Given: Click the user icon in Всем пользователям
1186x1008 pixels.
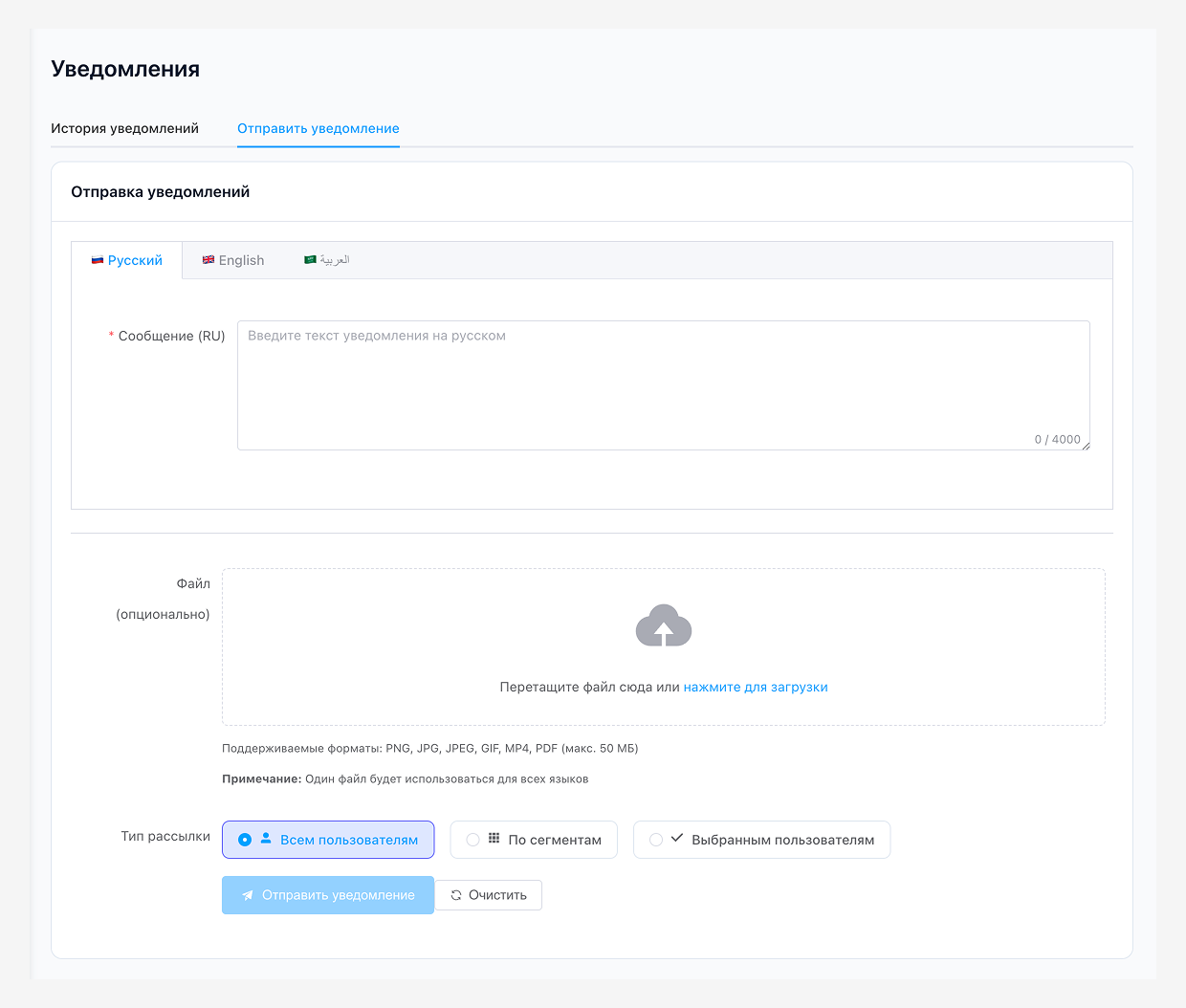Looking at the screenshot, I should [x=266, y=838].
